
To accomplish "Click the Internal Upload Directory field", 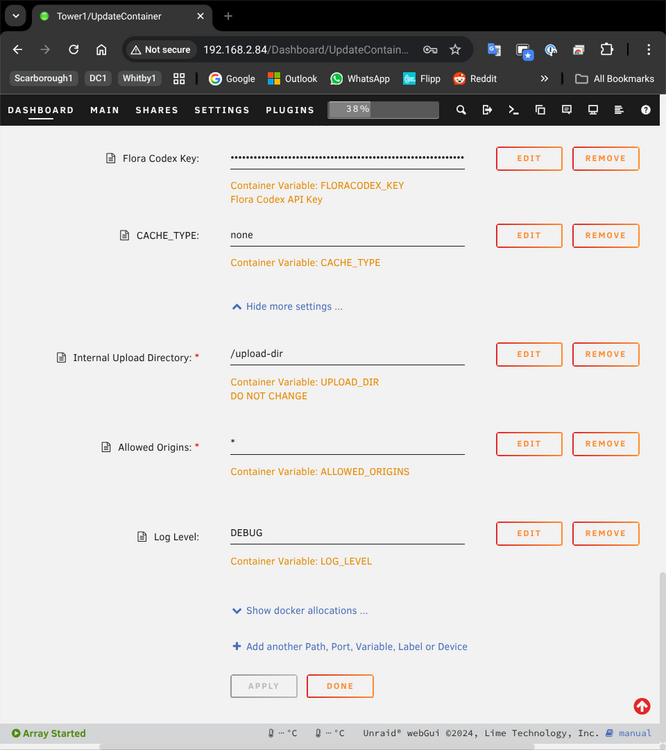I will click(347, 354).
